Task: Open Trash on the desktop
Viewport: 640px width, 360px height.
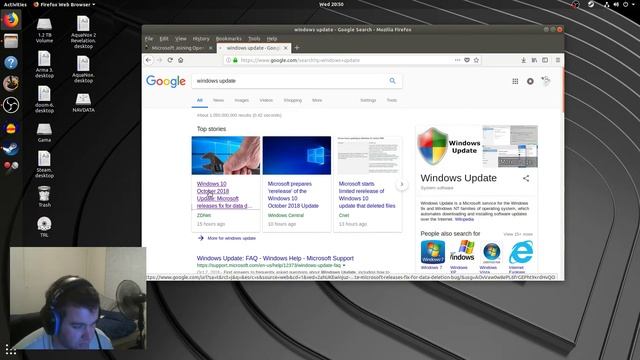Action: [44, 196]
